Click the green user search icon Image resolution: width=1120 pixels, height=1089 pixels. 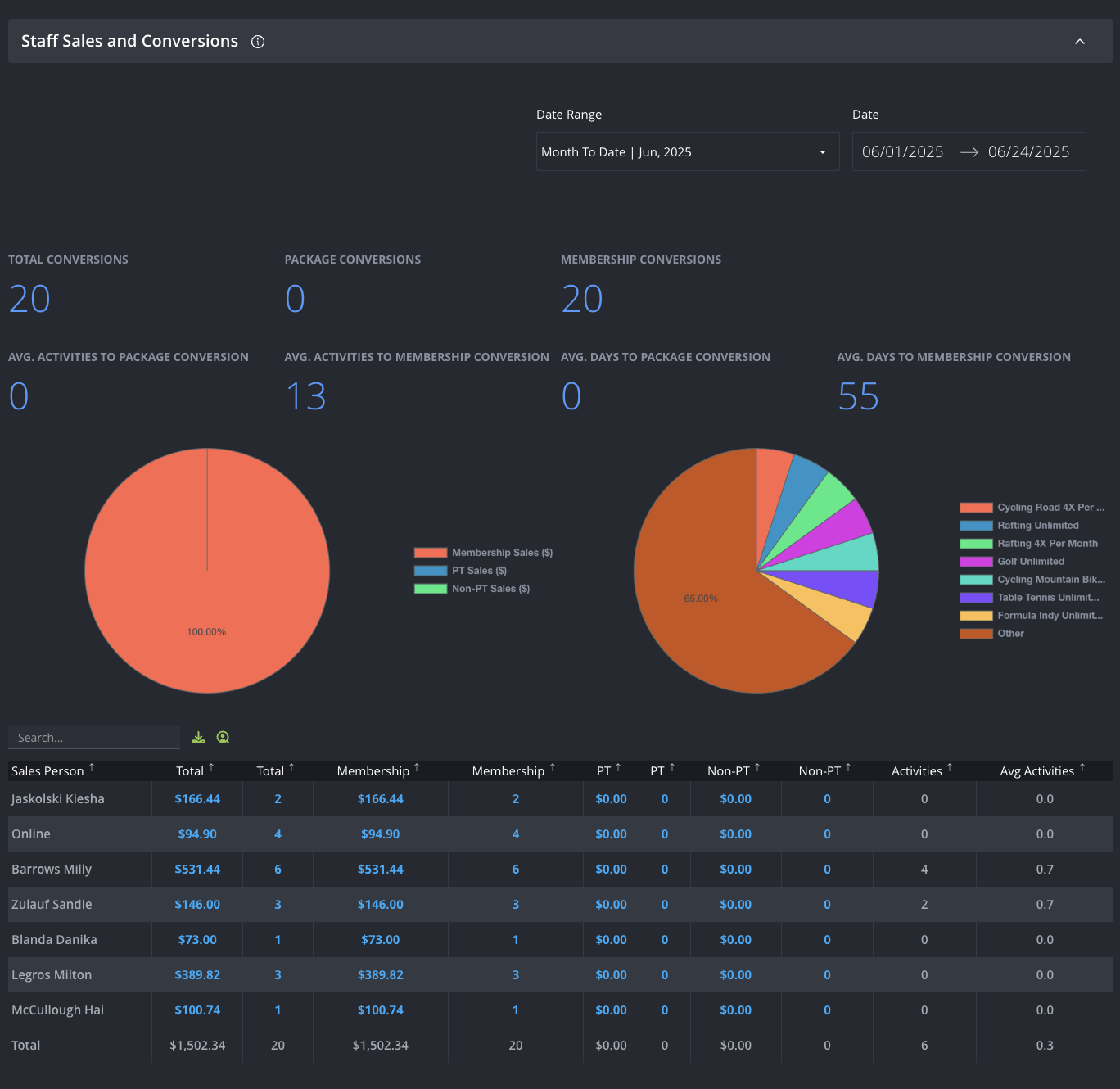pos(223,738)
